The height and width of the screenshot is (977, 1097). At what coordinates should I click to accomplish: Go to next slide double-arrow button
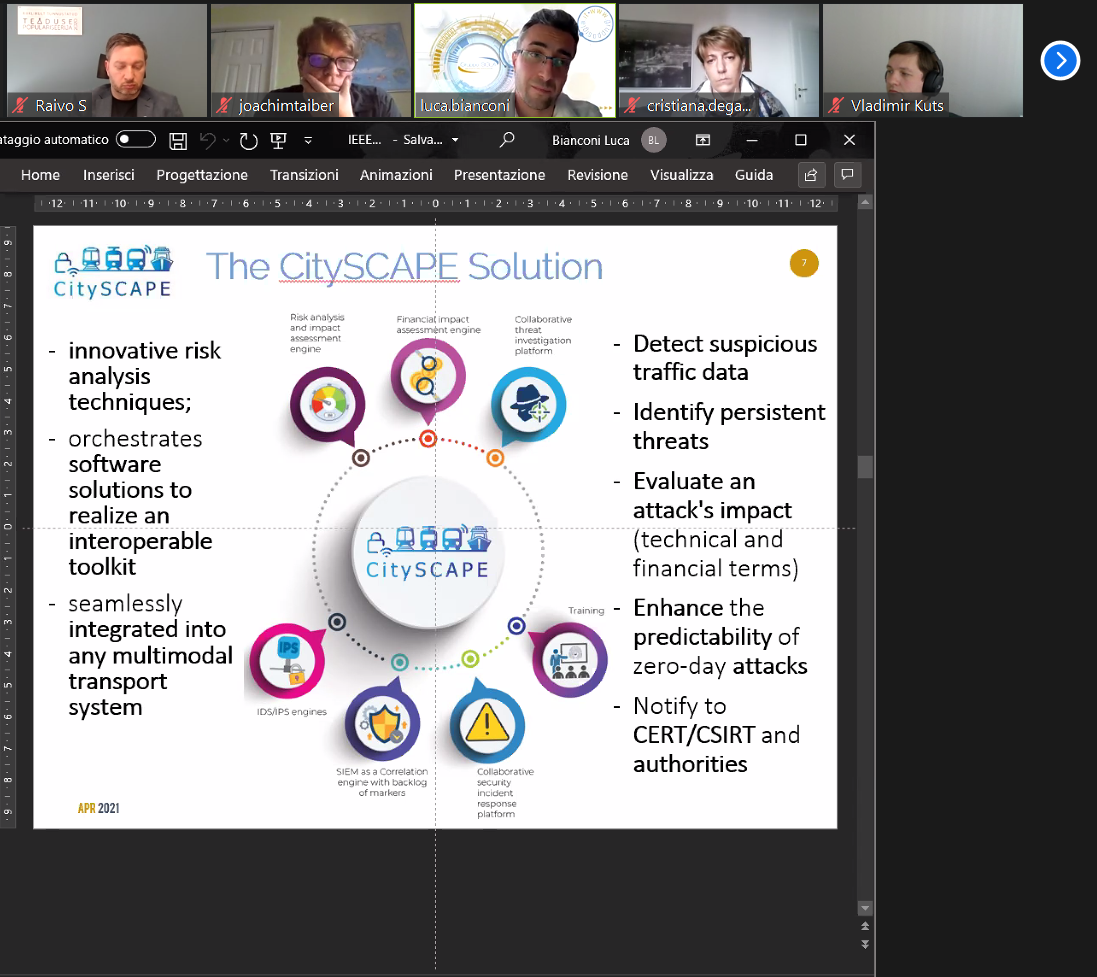865,945
